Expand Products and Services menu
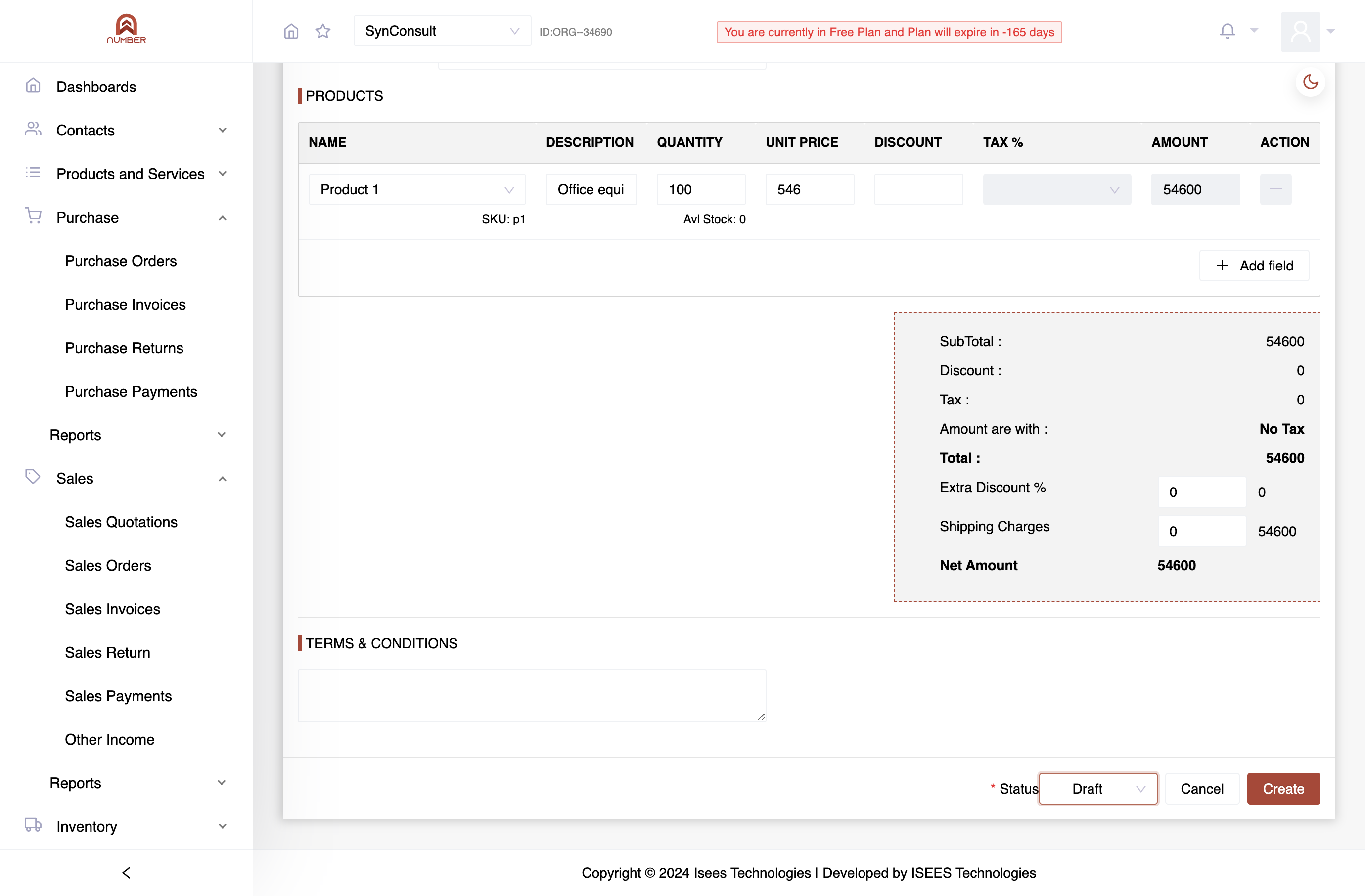The height and width of the screenshot is (896, 1365). point(126,174)
